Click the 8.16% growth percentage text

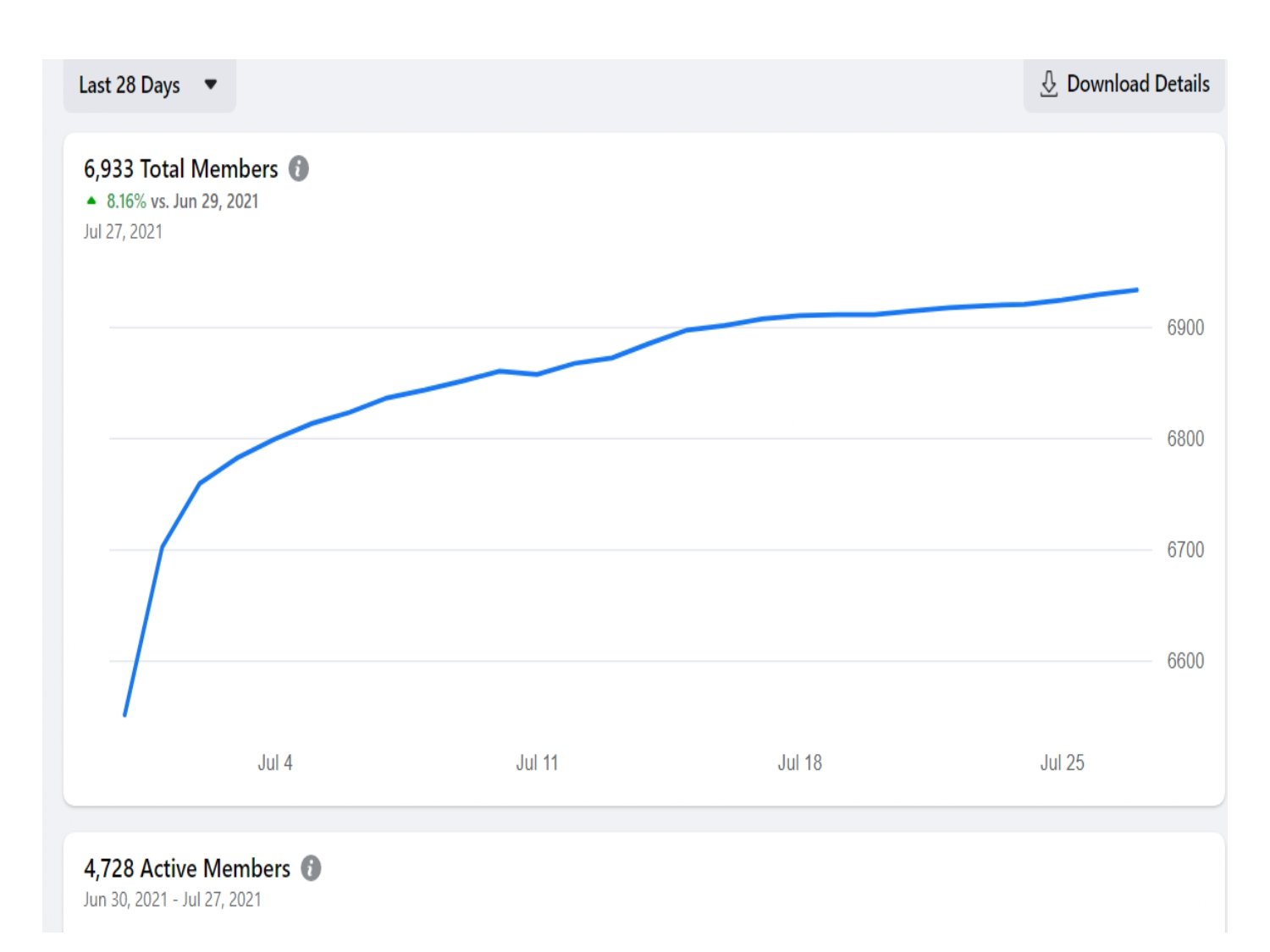coord(126,201)
